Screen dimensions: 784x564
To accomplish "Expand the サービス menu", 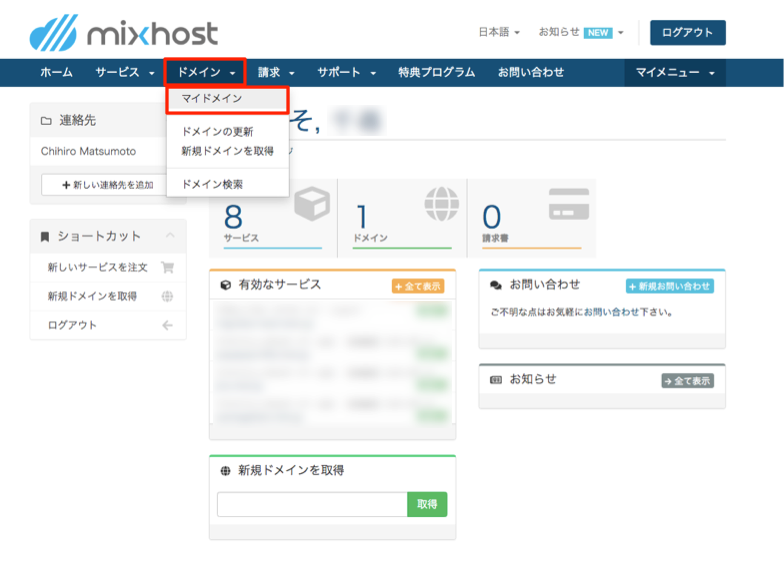I will pyautogui.click(x=124, y=73).
